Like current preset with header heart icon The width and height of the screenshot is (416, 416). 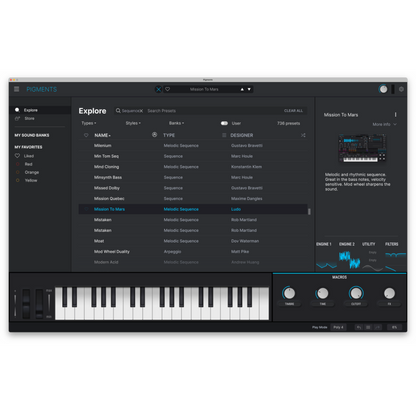pos(168,89)
